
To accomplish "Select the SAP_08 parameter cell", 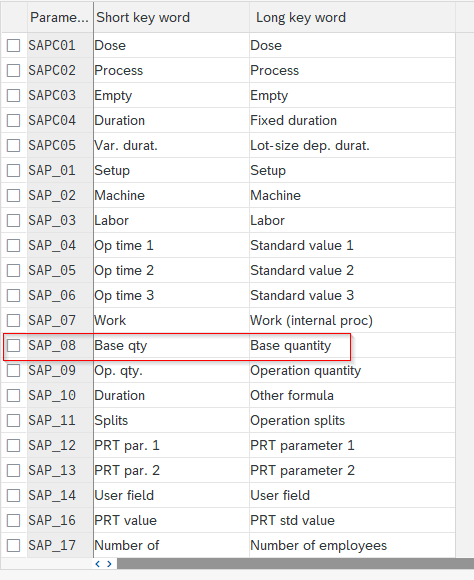I will coord(60,345).
